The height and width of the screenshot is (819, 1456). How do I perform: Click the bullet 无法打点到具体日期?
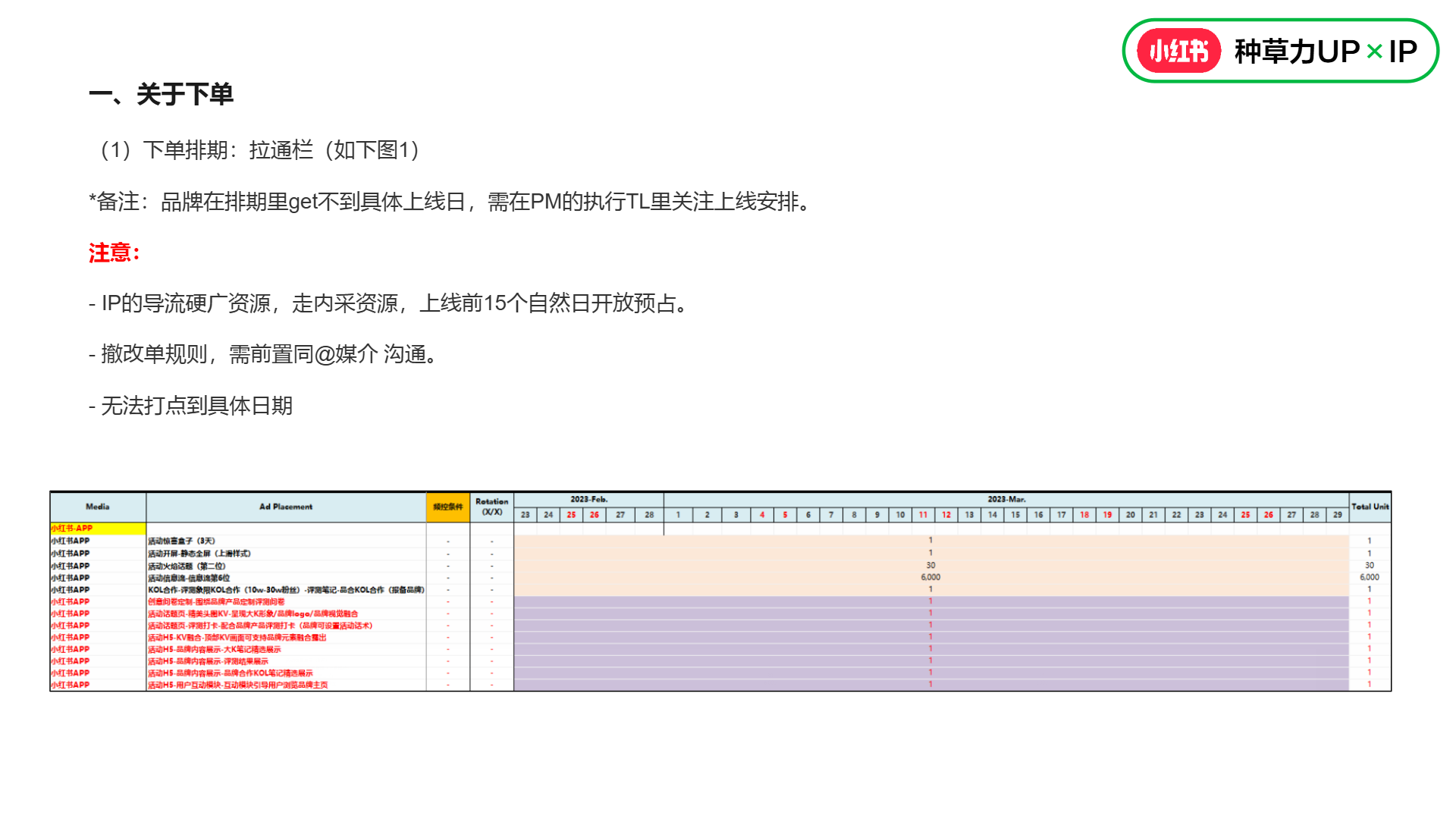click(190, 406)
